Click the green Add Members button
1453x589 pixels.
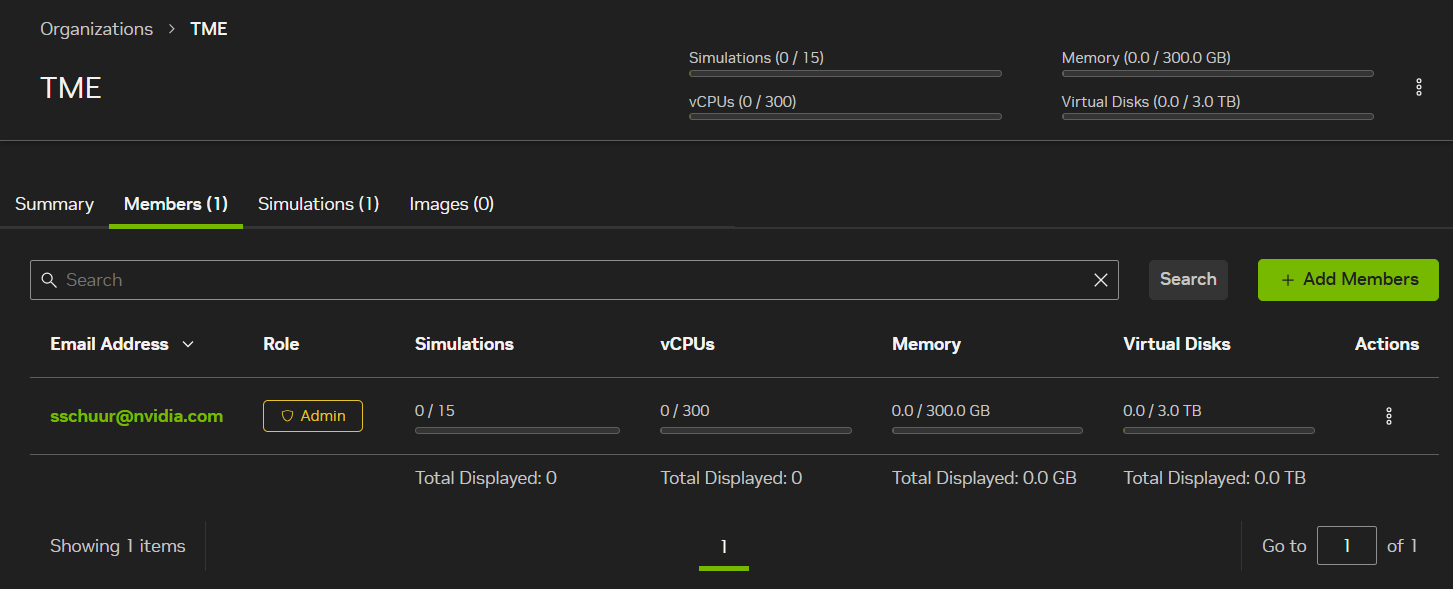pos(1347,280)
